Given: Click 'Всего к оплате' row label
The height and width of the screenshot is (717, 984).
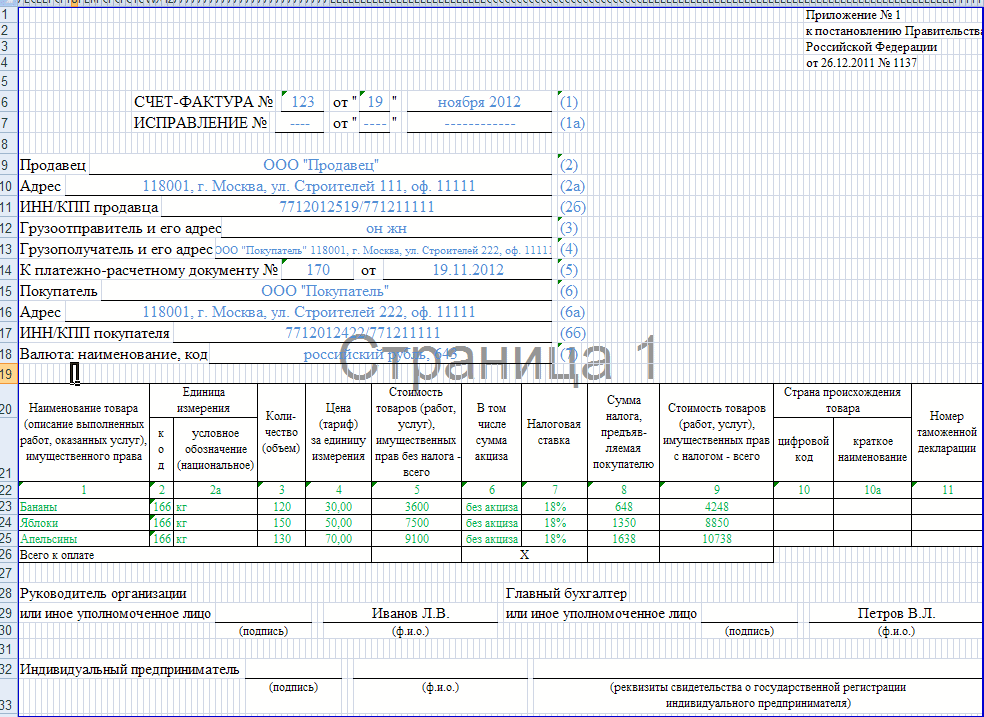Looking at the screenshot, I should [x=195, y=555].
